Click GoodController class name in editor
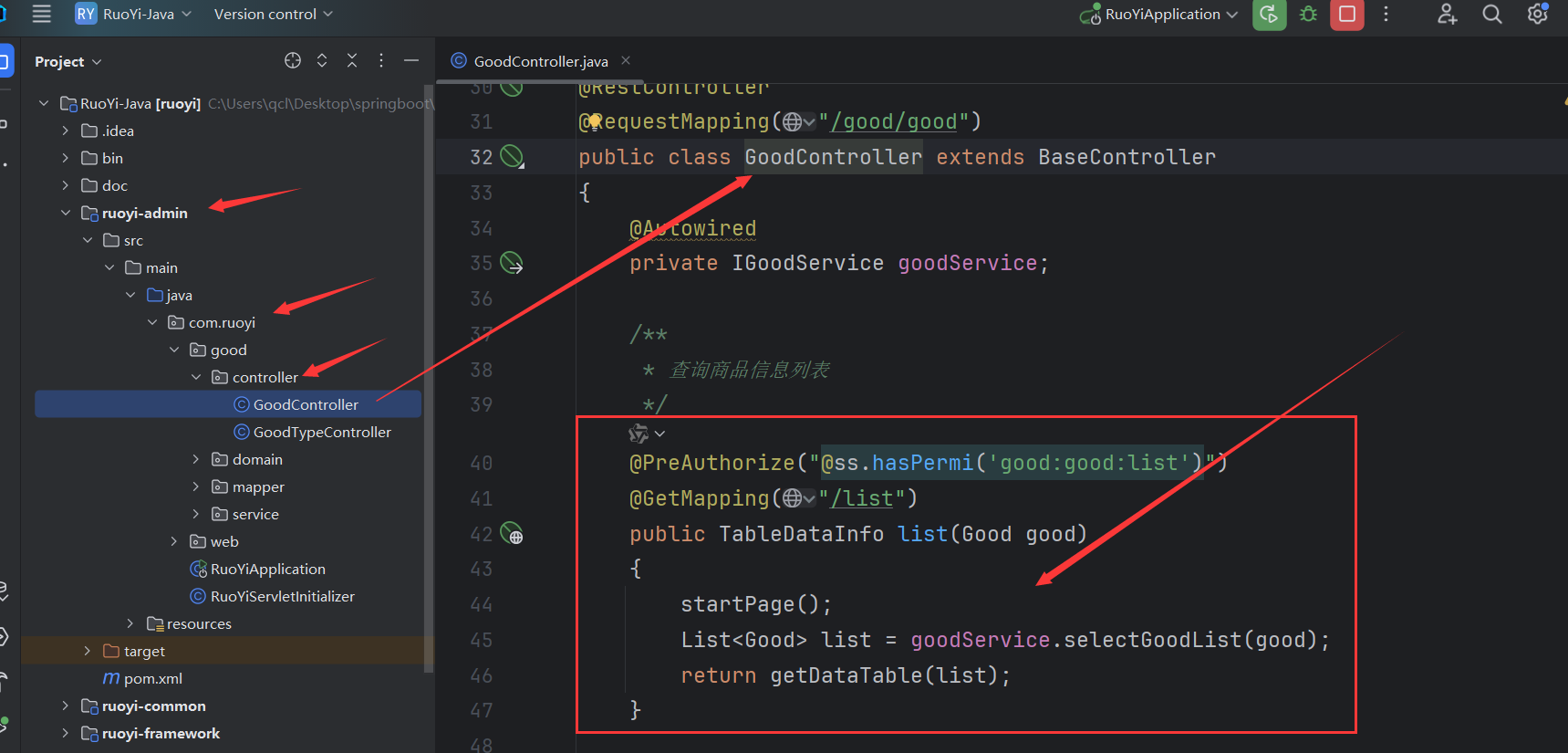Image resolution: width=1568 pixels, height=753 pixels. (833, 157)
